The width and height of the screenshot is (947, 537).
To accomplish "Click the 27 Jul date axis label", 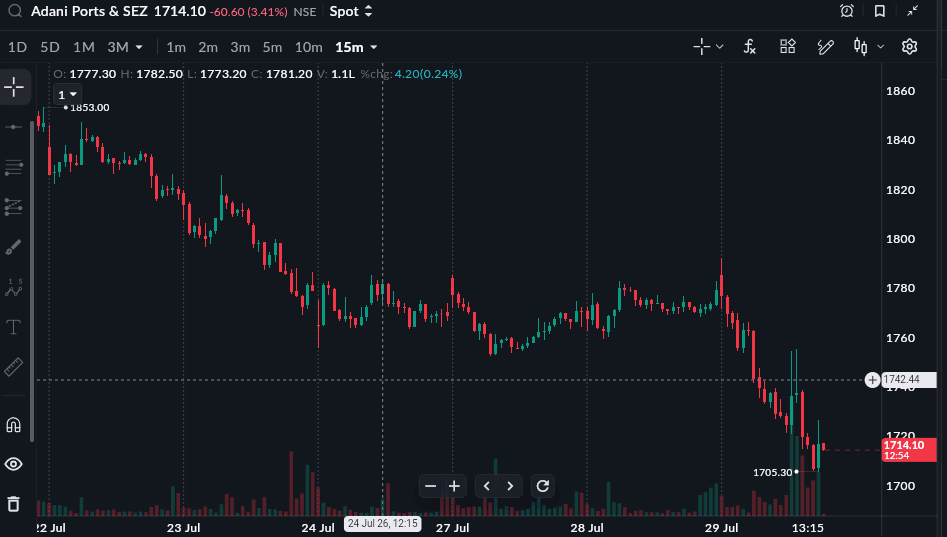I will (x=452, y=528).
